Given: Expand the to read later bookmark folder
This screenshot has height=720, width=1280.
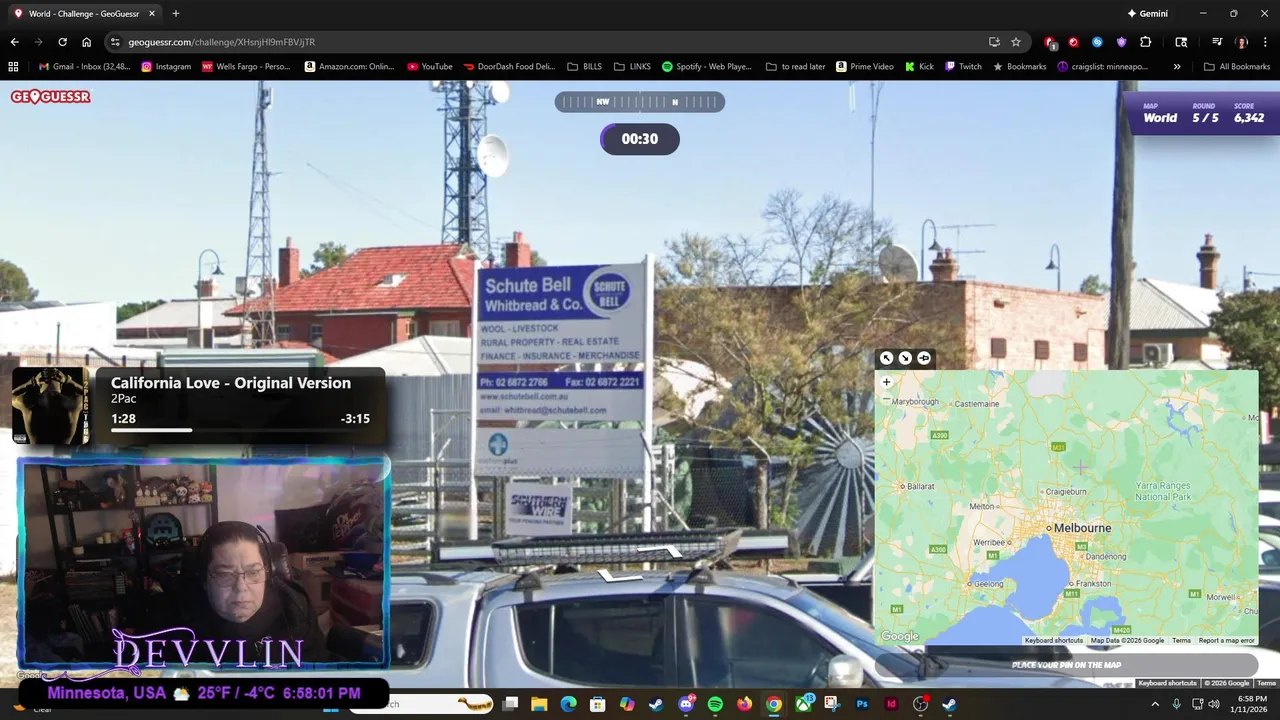Looking at the screenshot, I should click(x=796, y=67).
